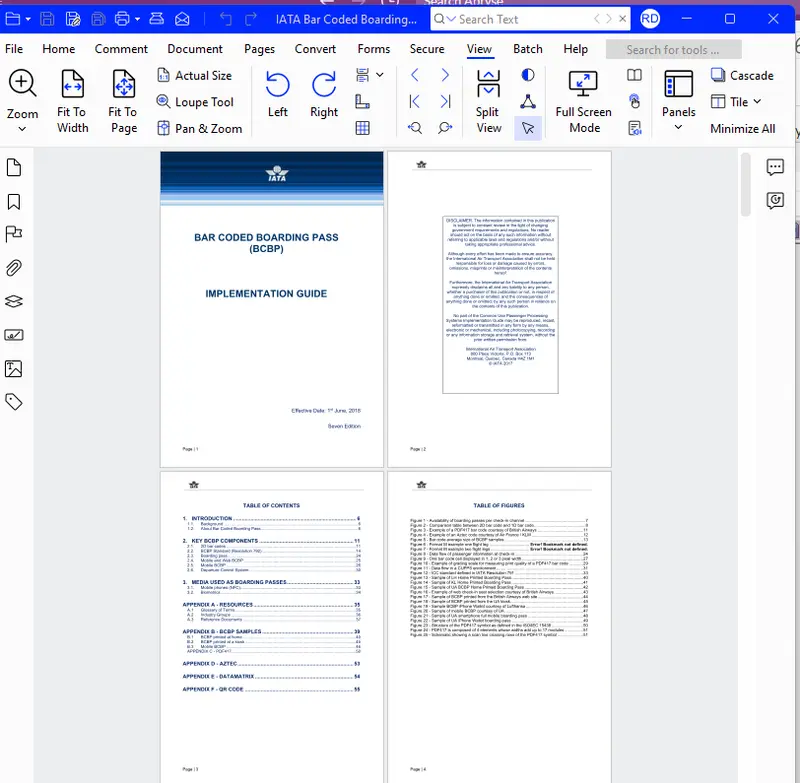Click the Email envelope icon
Screen dimensions: 800x783
click(182, 19)
